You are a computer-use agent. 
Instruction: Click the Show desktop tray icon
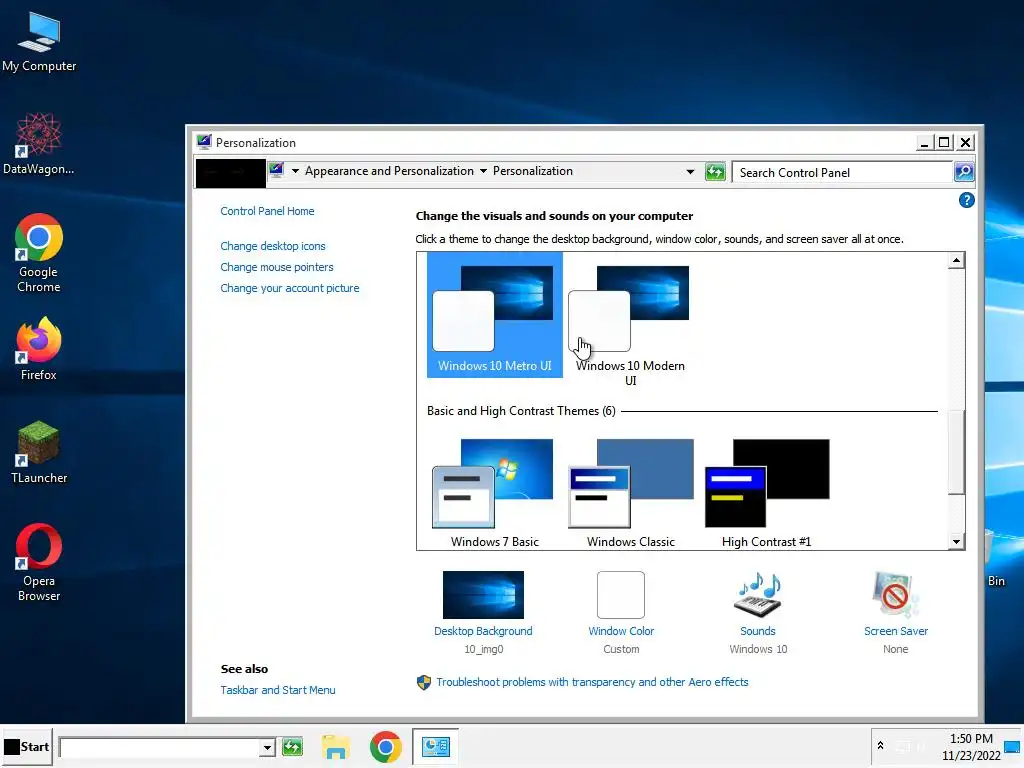1013,746
